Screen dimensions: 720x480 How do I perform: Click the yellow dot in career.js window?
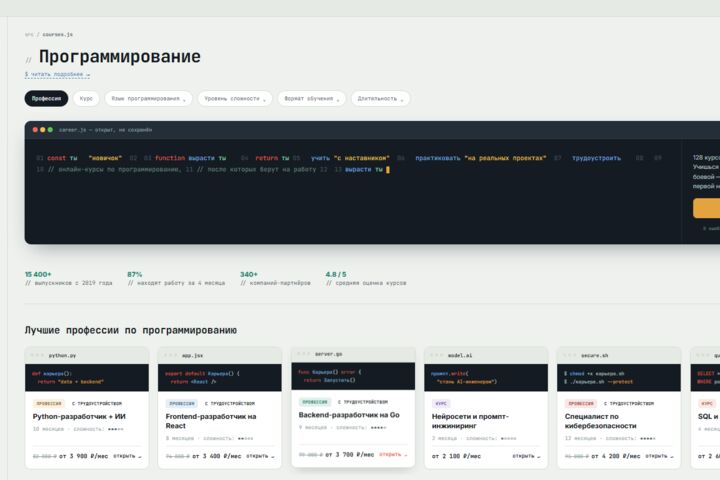coord(43,130)
